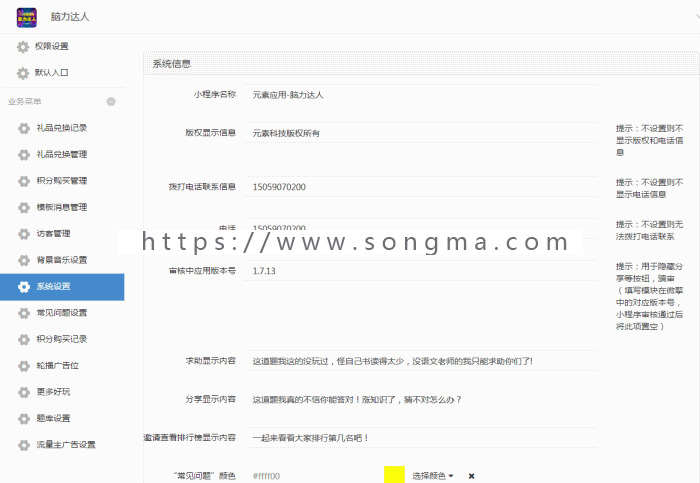Click the 审核中应用版本号 input field
Image resolution: width=700 pixels, height=483 pixels.
click(x=421, y=271)
